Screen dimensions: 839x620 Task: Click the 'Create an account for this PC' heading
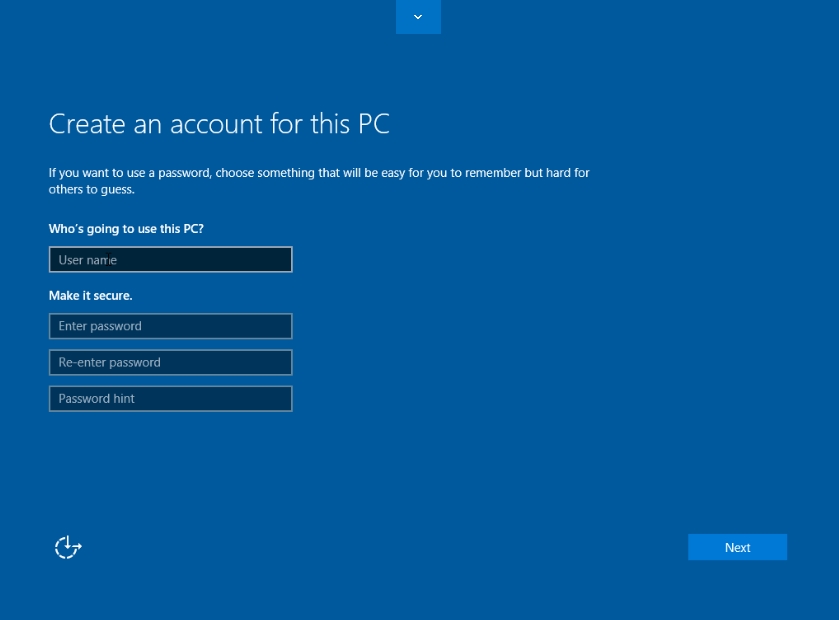click(219, 124)
